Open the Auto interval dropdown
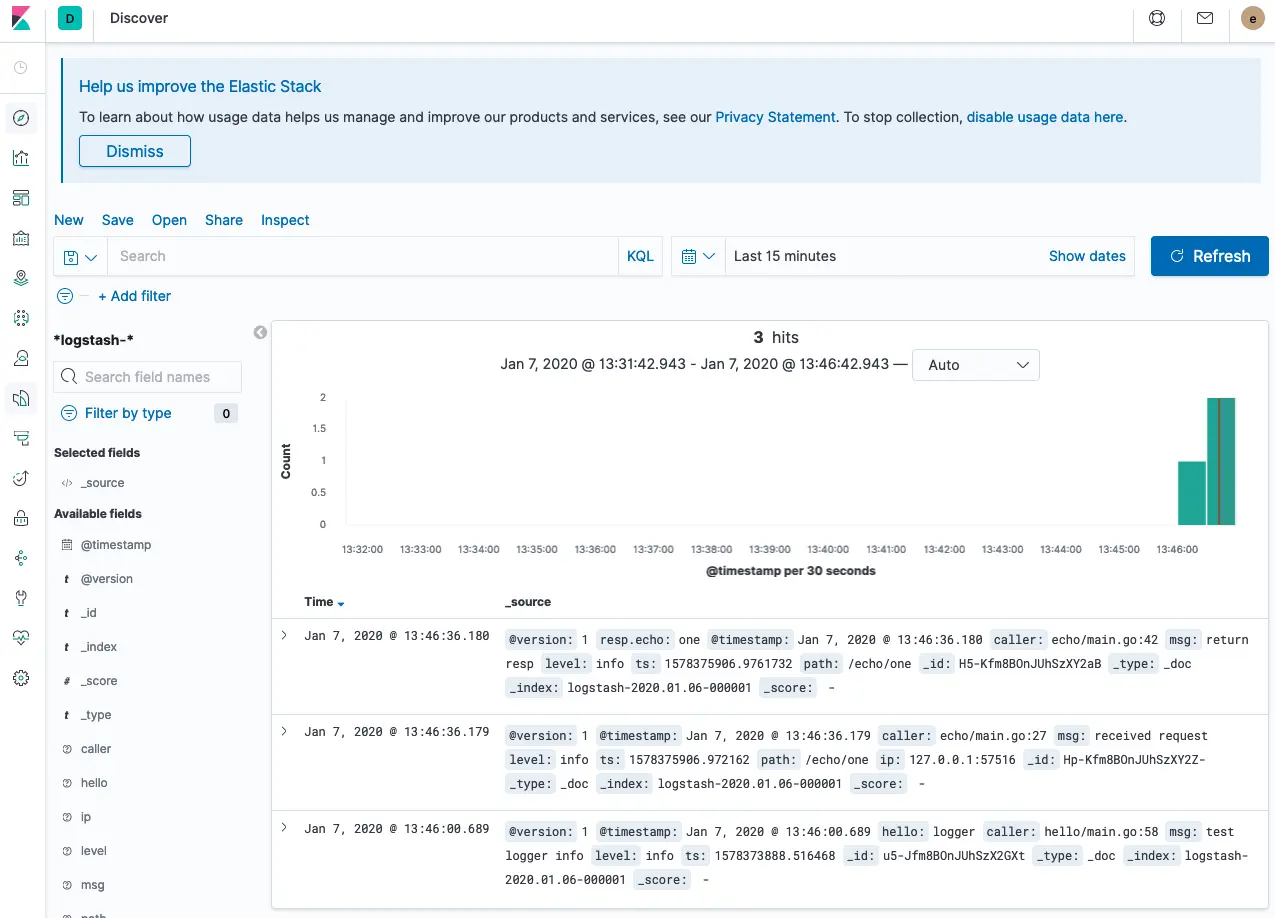Viewport: 1275px width, 918px height. click(976, 365)
